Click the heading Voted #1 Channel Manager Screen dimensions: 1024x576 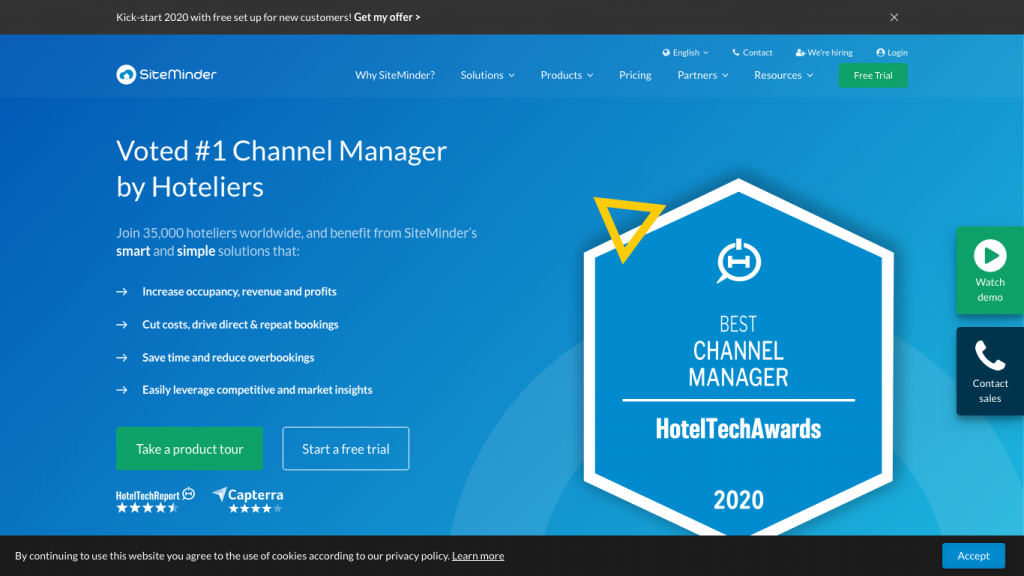[x=281, y=168]
